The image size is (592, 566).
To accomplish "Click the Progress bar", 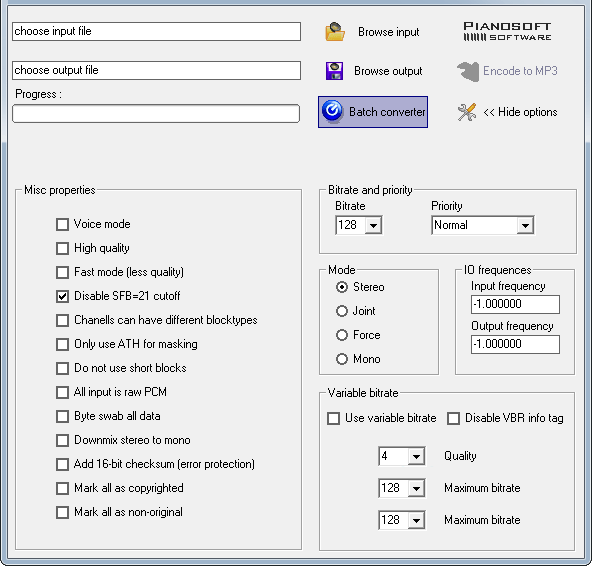I will 156,114.
